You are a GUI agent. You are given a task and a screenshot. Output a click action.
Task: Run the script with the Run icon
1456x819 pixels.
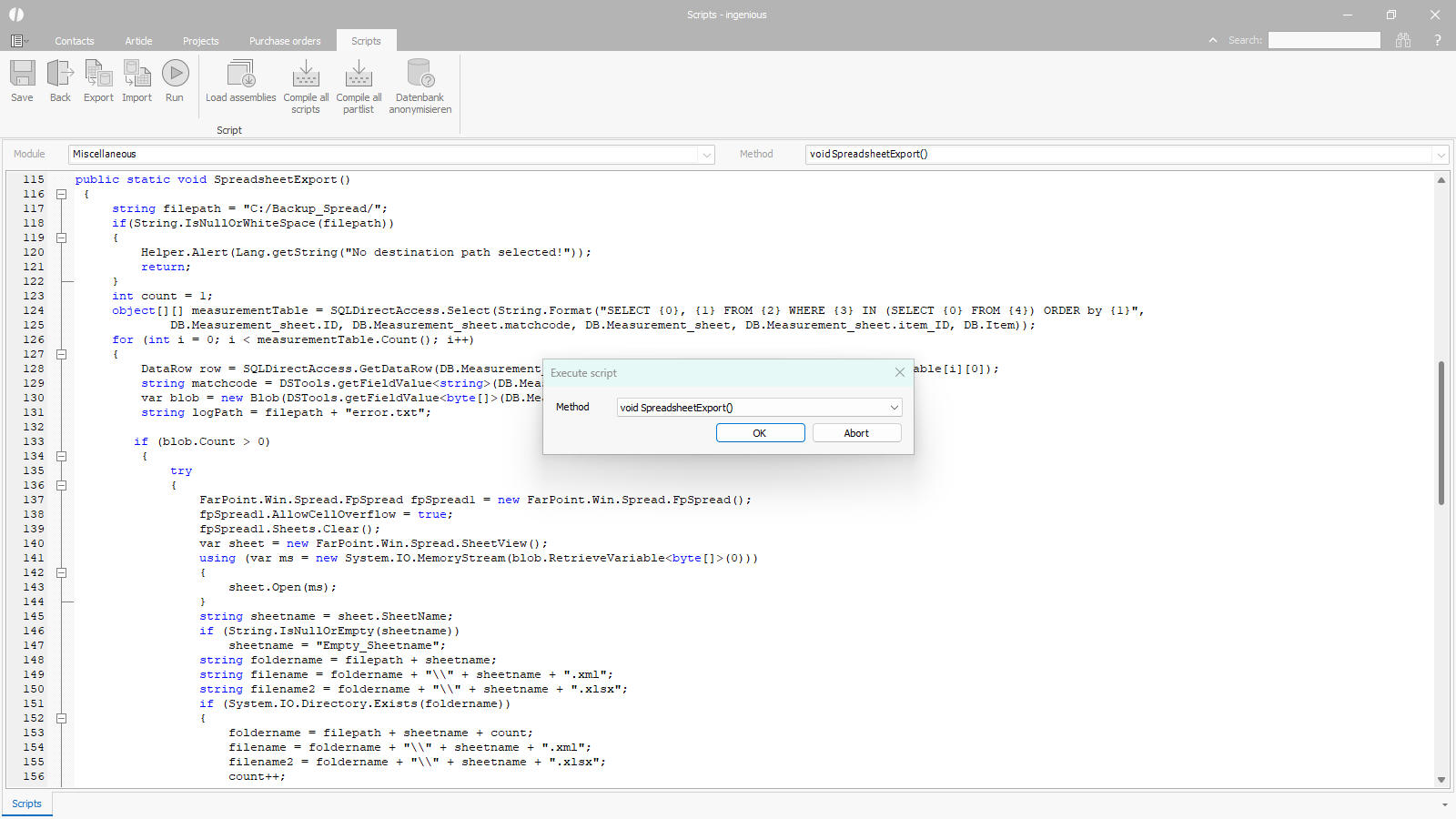coord(175,75)
